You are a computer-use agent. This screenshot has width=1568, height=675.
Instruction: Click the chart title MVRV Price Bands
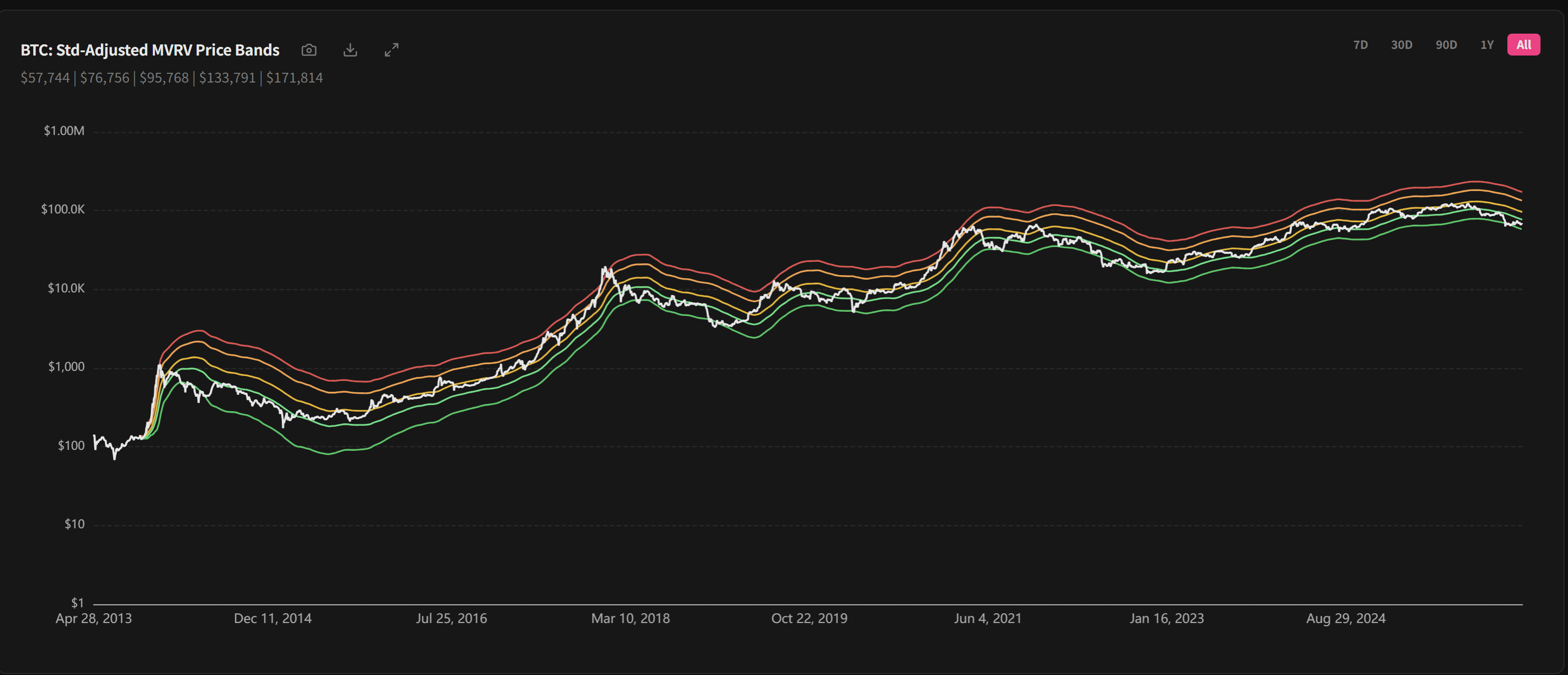(150, 50)
